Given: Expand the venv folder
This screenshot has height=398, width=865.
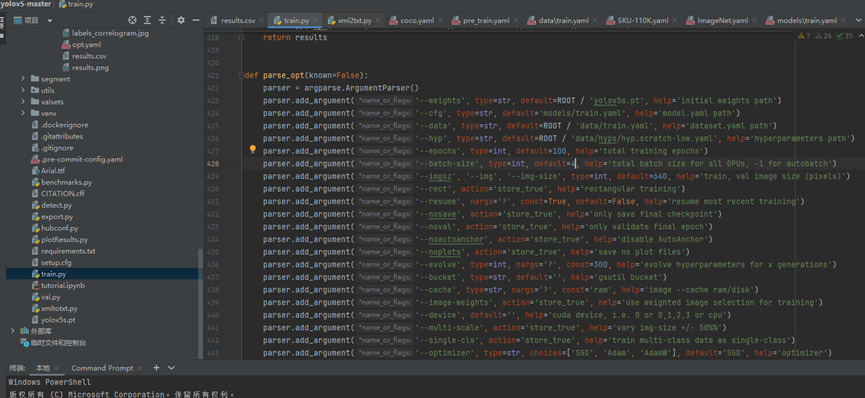Looking at the screenshot, I should [23, 113].
